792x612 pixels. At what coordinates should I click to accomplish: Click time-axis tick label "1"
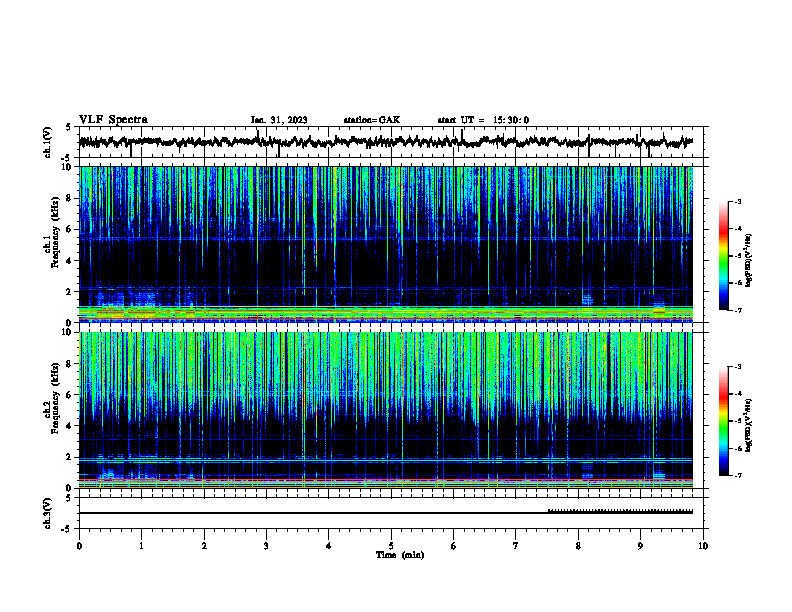tap(141, 546)
